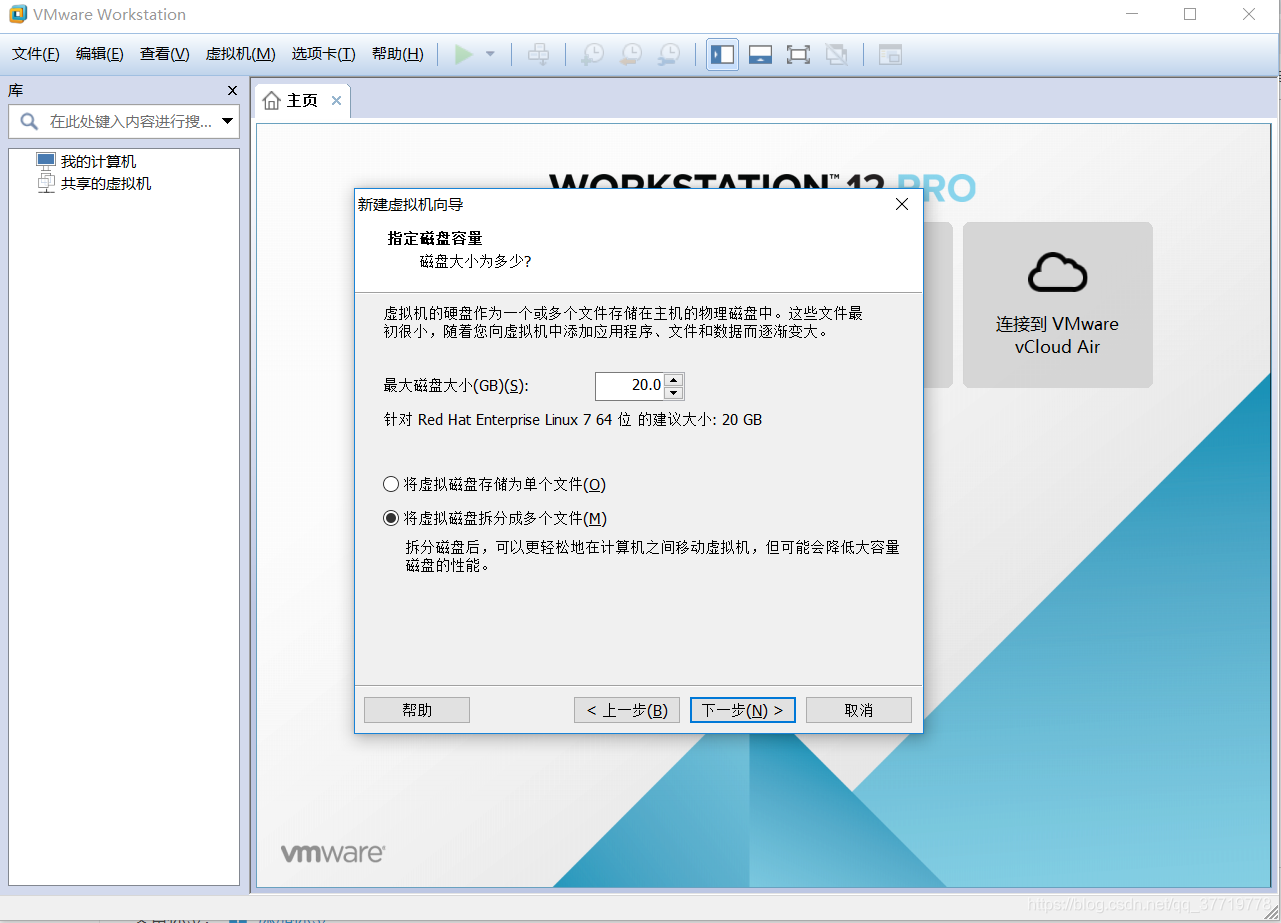The image size is (1281, 923).
Task: Select 将虚拟磁盘存储为单个文件 radio option
Action: point(495,484)
